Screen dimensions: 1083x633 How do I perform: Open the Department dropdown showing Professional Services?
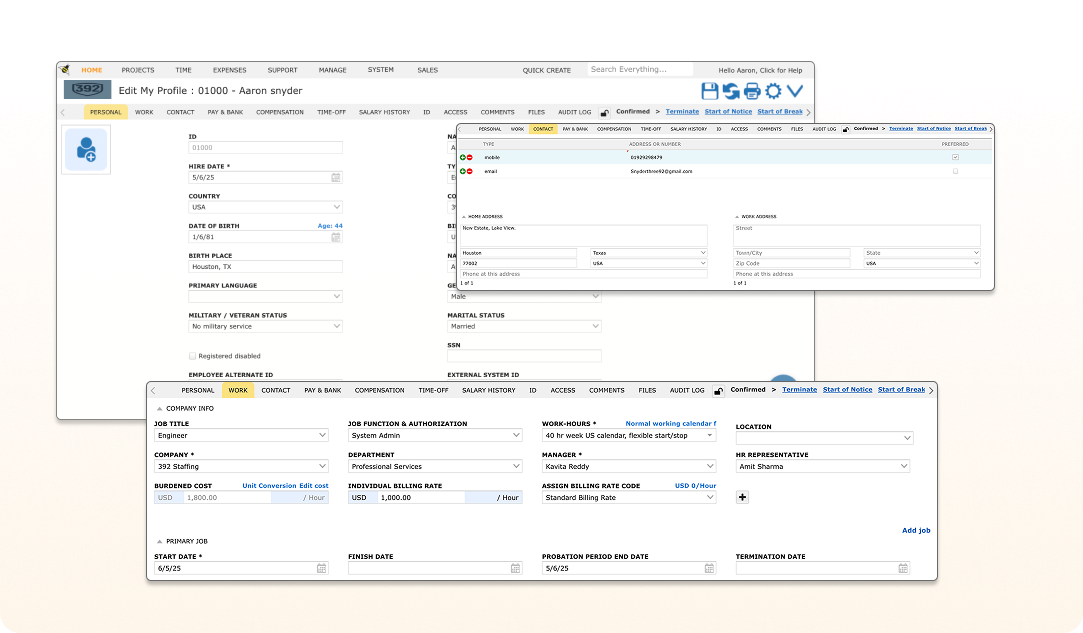pyautogui.click(x=435, y=466)
